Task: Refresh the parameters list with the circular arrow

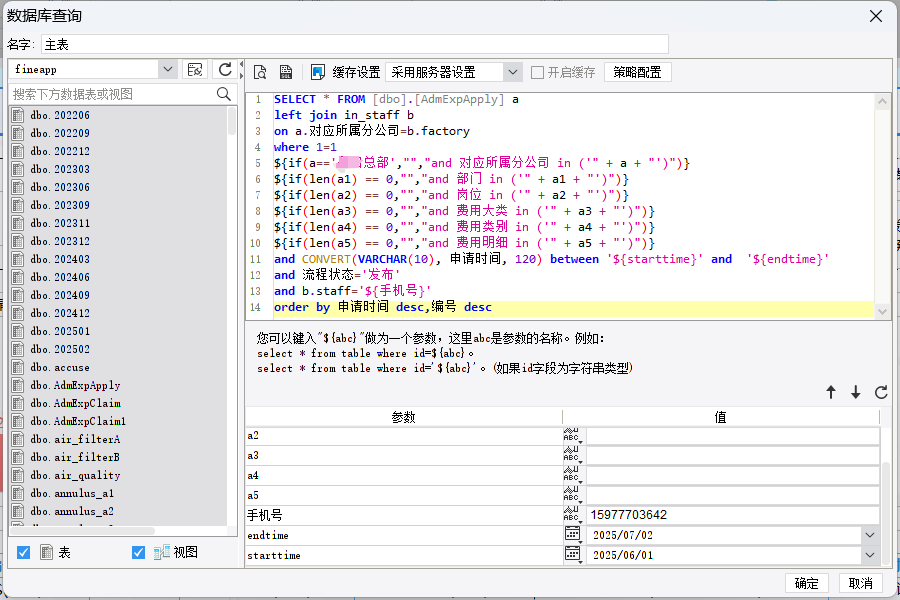Action: pos(881,392)
